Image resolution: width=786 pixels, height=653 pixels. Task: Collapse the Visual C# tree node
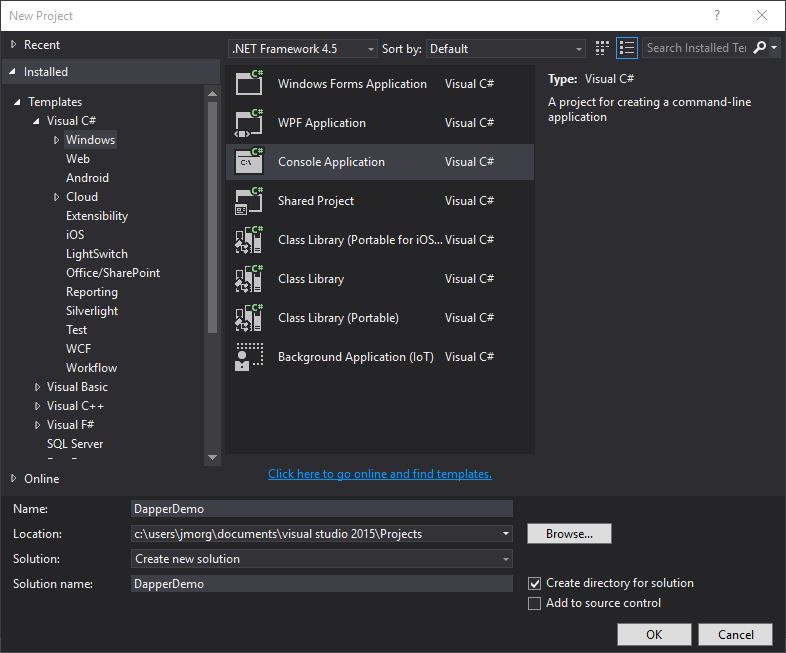pyautogui.click(x=36, y=121)
